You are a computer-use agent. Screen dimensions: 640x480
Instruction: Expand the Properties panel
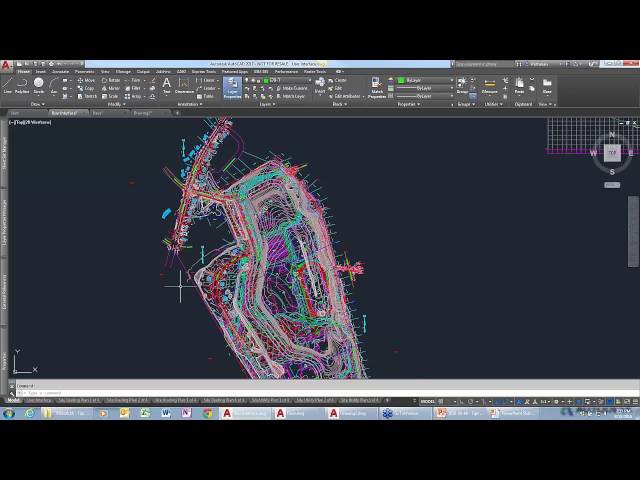[409, 104]
